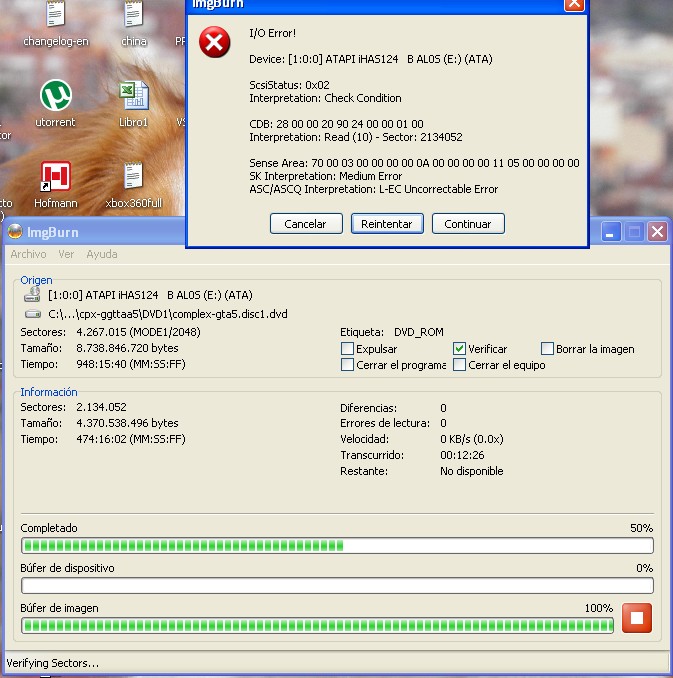Minimize the ImgBurn main window
673x678 pixels.
point(611,232)
